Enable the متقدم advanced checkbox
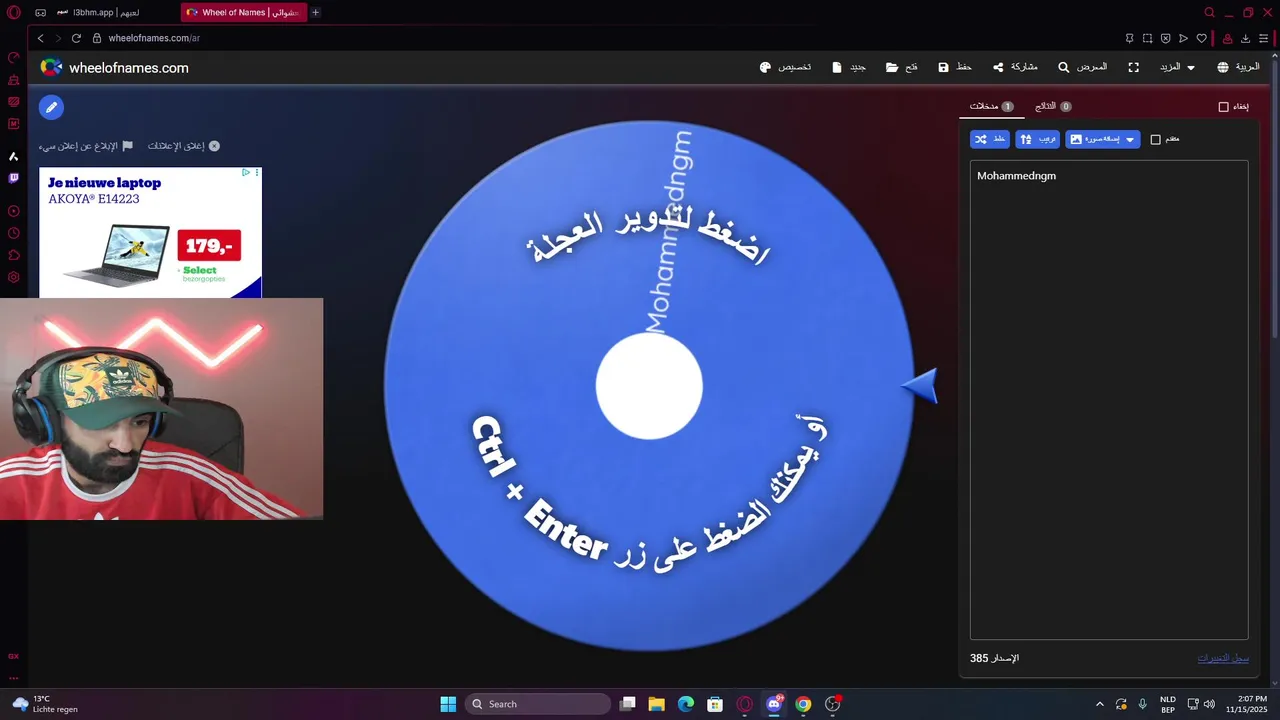Screen dimensions: 1280x720 click(1156, 139)
